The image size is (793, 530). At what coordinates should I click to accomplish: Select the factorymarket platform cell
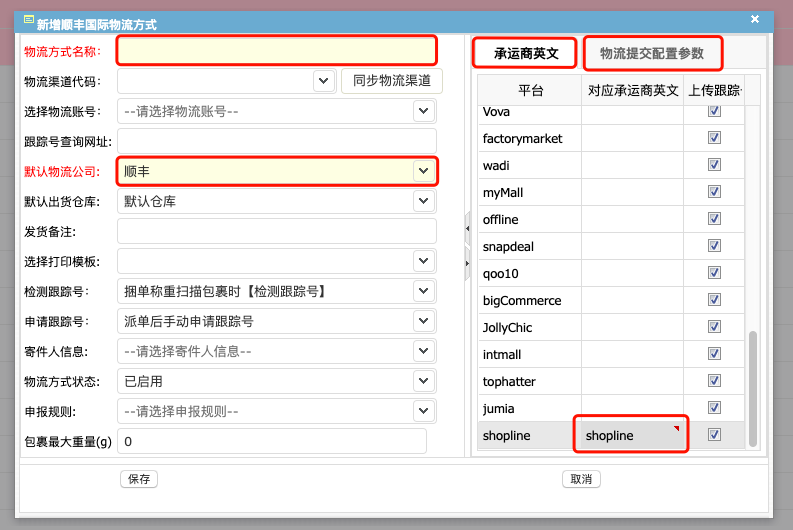pyautogui.click(x=530, y=139)
